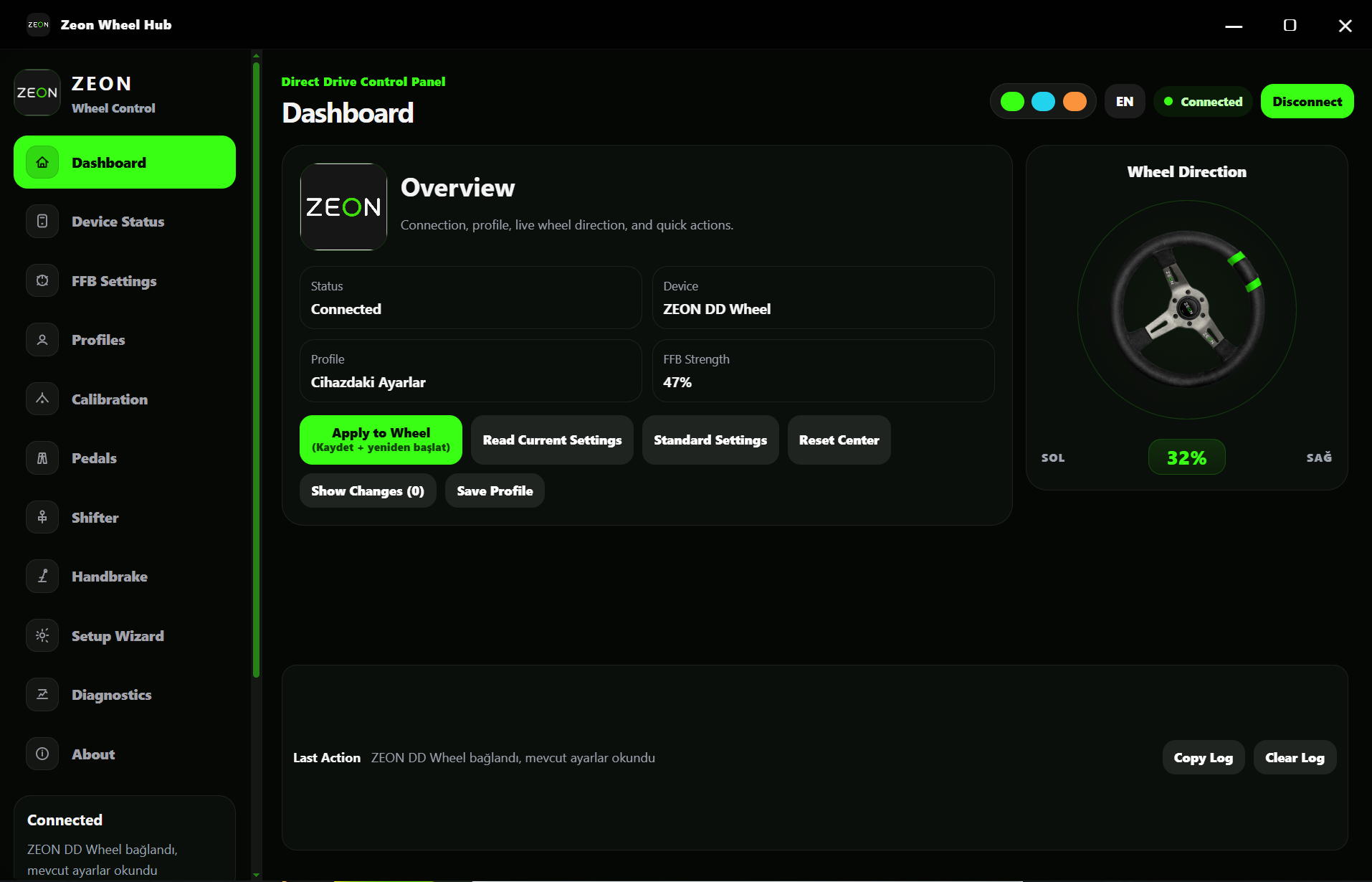This screenshot has width=1372, height=882.
Task: Copy Log to clipboard
Action: click(x=1203, y=757)
